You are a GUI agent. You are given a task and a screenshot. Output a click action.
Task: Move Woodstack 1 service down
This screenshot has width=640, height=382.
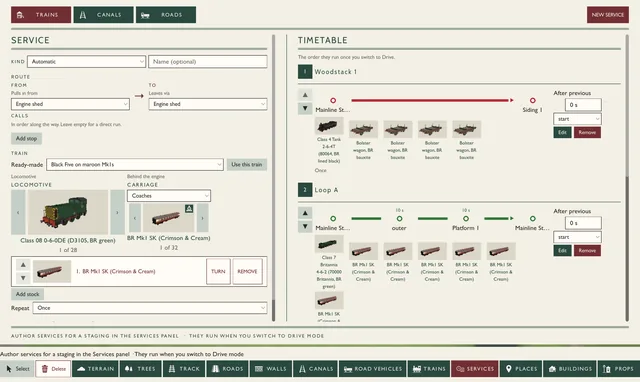305,109
